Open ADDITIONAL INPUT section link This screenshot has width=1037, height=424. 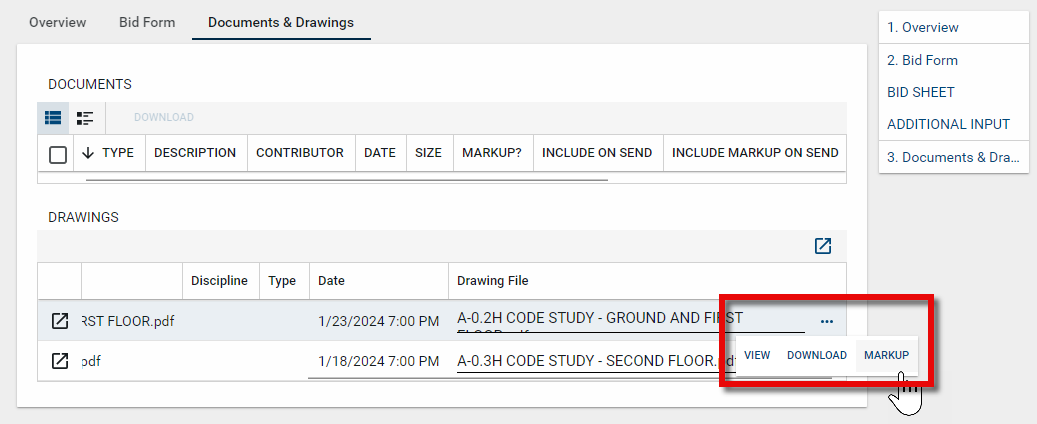(948, 125)
